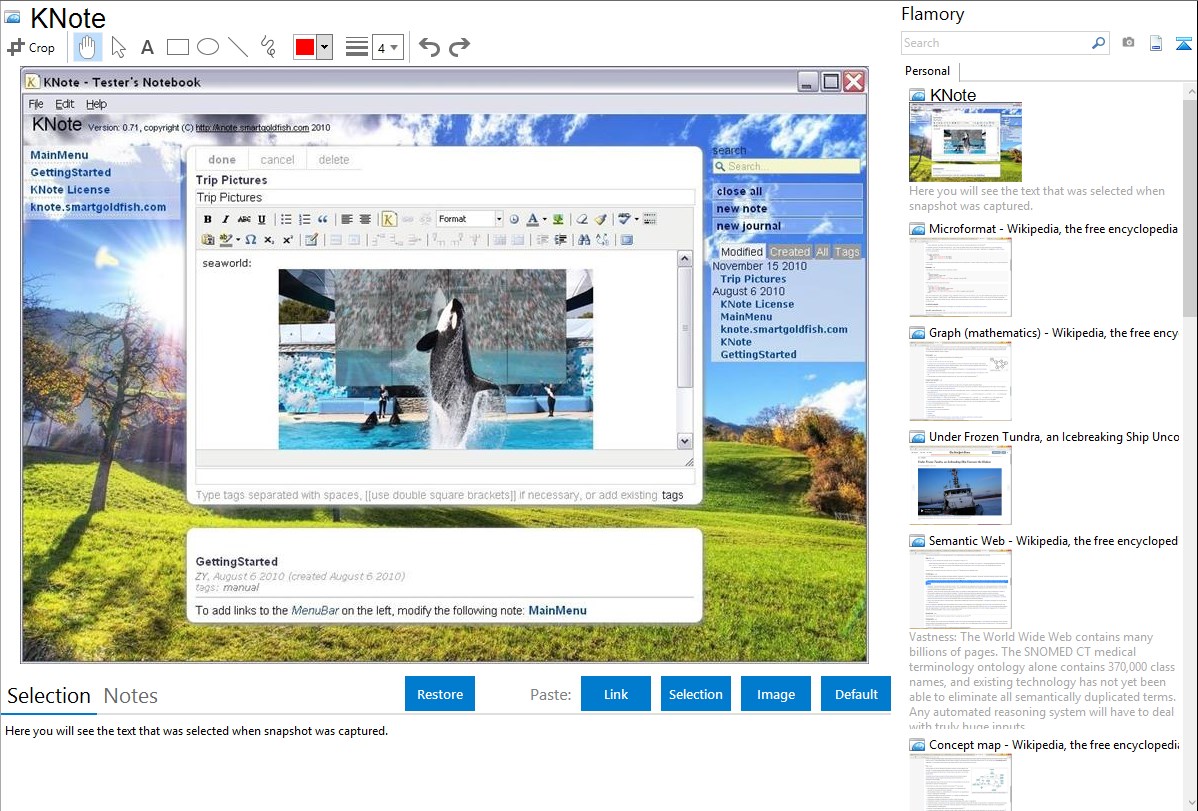Click the insert image icon

pyautogui.click(x=559, y=219)
